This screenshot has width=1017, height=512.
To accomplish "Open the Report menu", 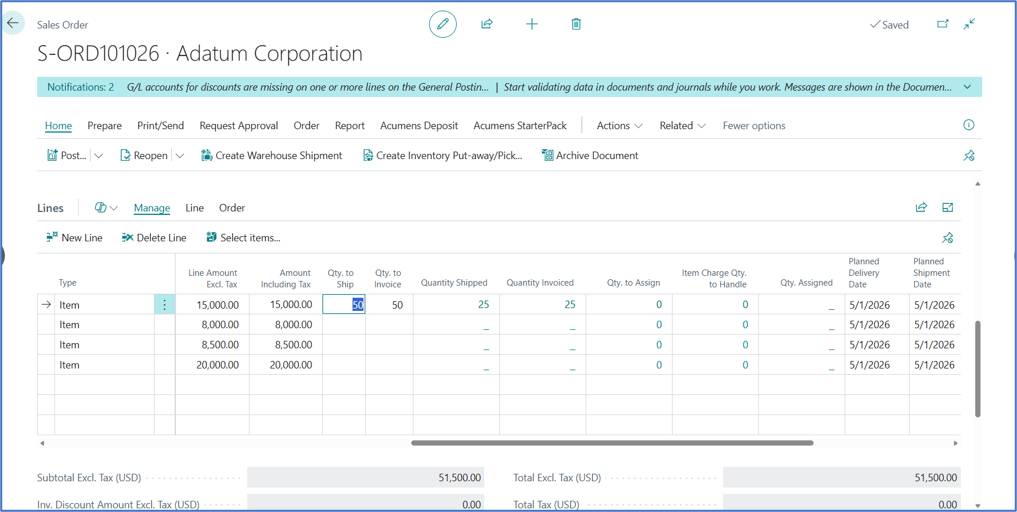I will point(350,126).
